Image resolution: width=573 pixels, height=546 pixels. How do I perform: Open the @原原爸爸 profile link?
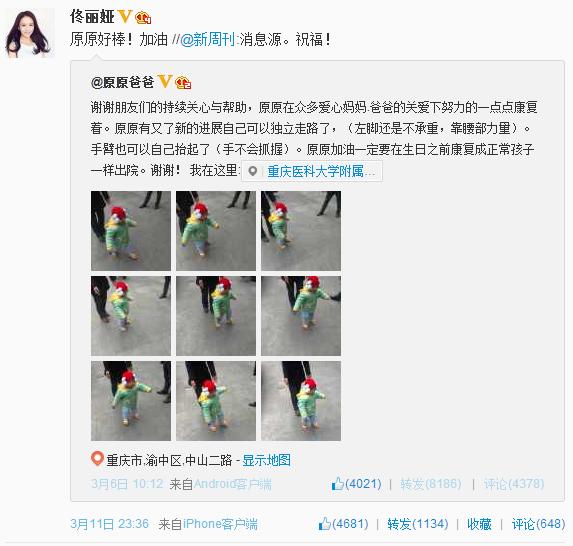tap(122, 82)
